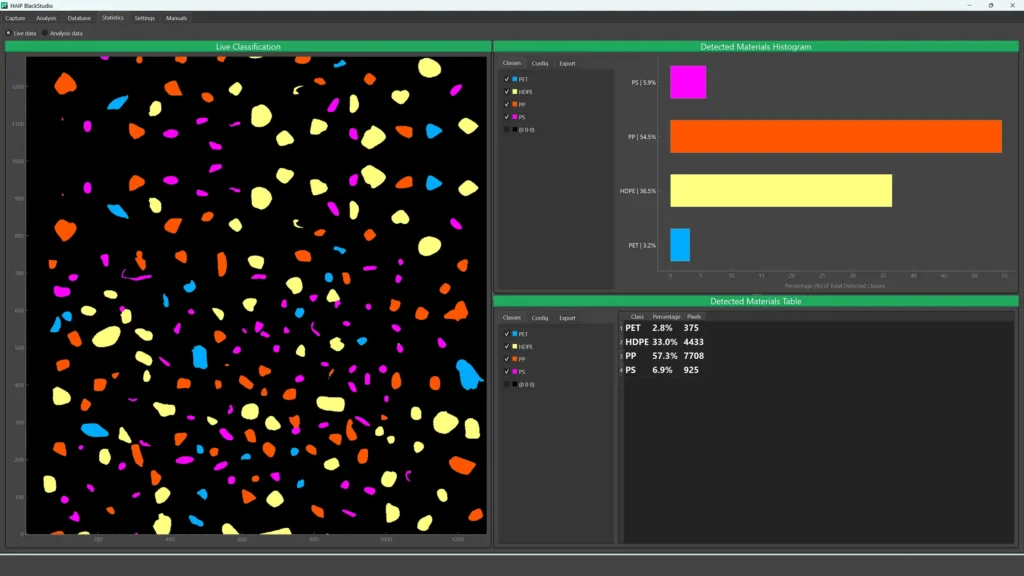This screenshot has height=576, width=1024.
Task: Open Config tab in Histogram panel
Action: (x=539, y=63)
